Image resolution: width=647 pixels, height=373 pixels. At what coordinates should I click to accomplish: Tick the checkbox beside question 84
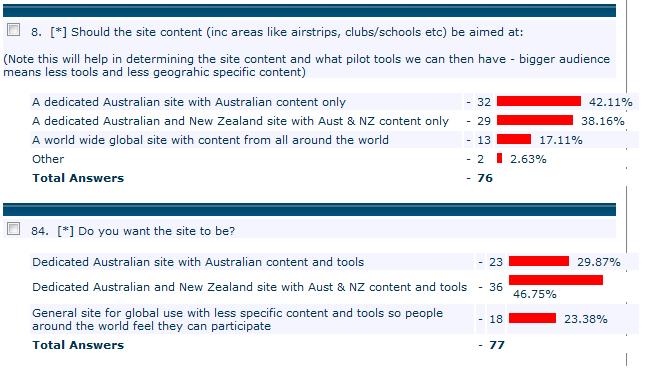click(x=13, y=228)
